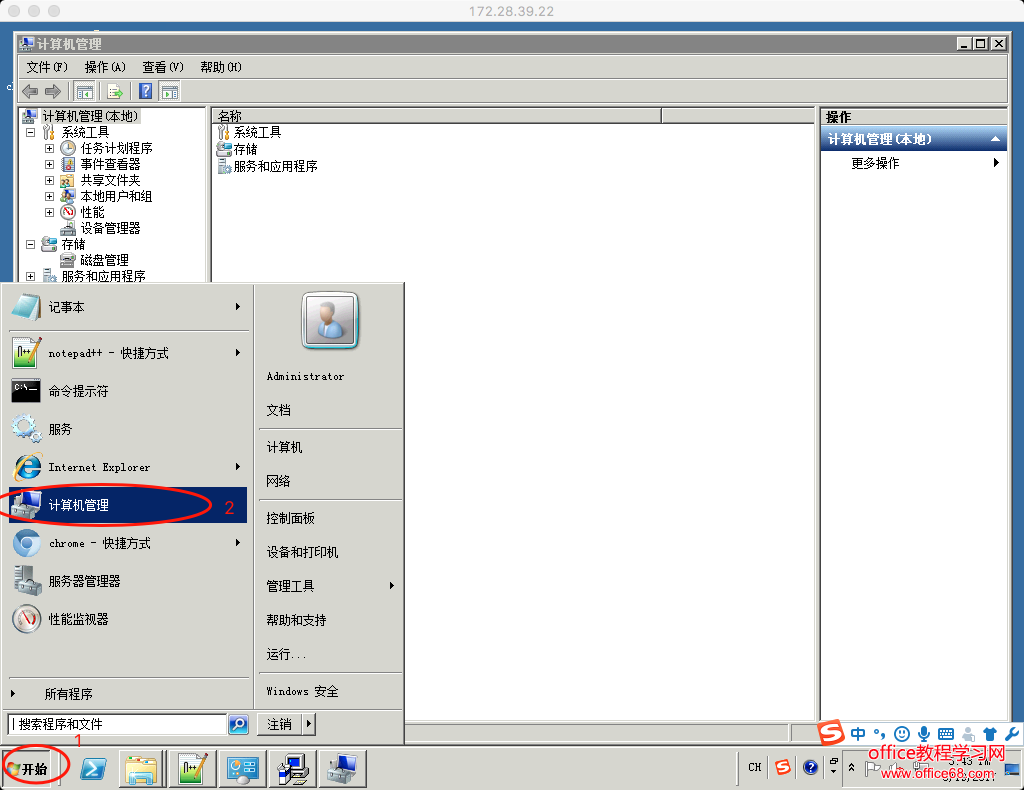Click the 开始 Start button
1024x790 pixels.
tap(27, 768)
